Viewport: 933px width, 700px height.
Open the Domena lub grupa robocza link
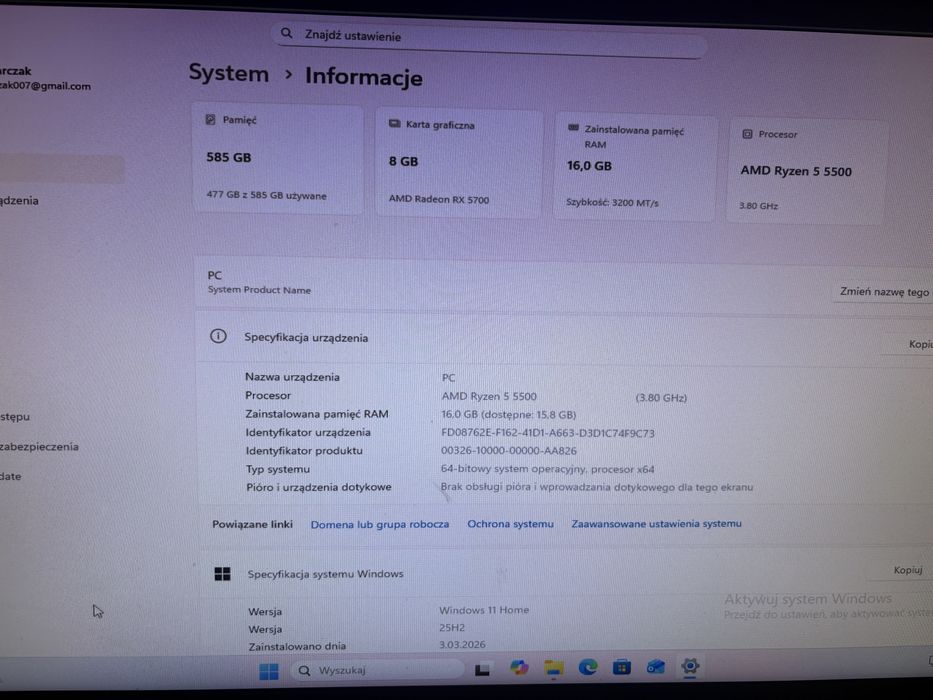[x=380, y=524]
